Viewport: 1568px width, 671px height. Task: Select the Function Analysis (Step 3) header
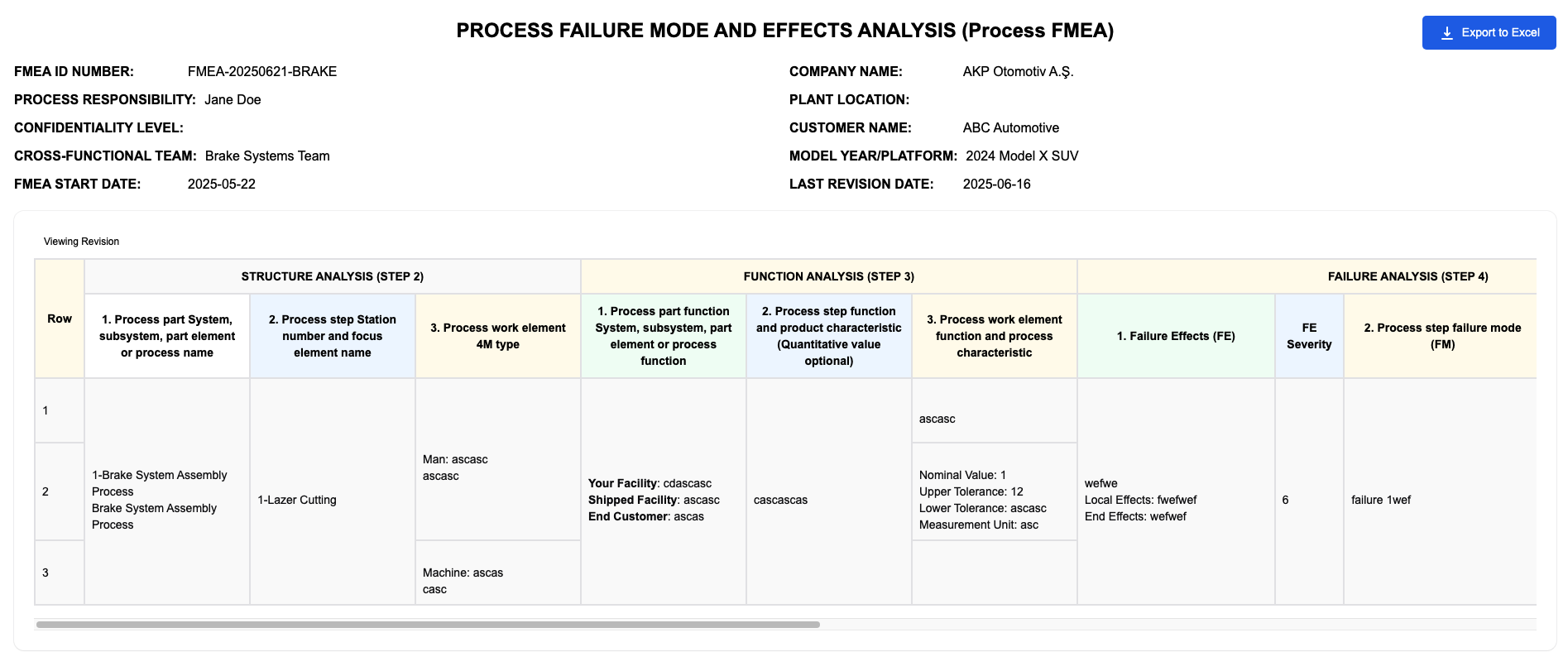pyautogui.click(x=829, y=276)
